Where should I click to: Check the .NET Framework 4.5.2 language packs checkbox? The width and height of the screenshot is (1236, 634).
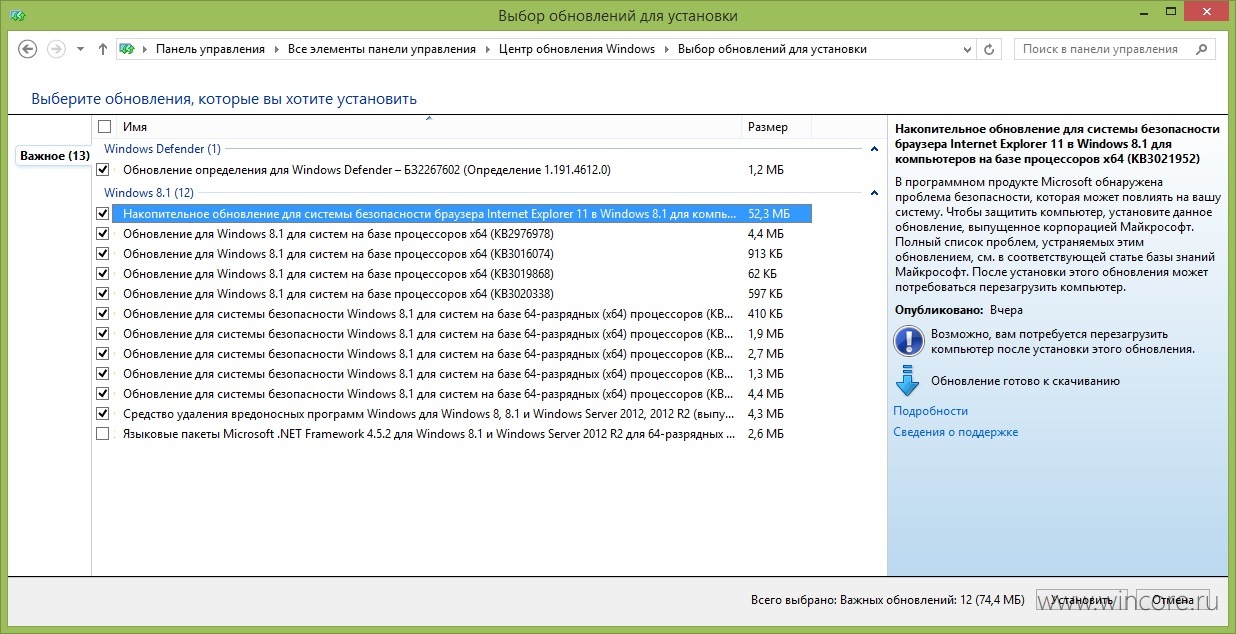[103, 434]
